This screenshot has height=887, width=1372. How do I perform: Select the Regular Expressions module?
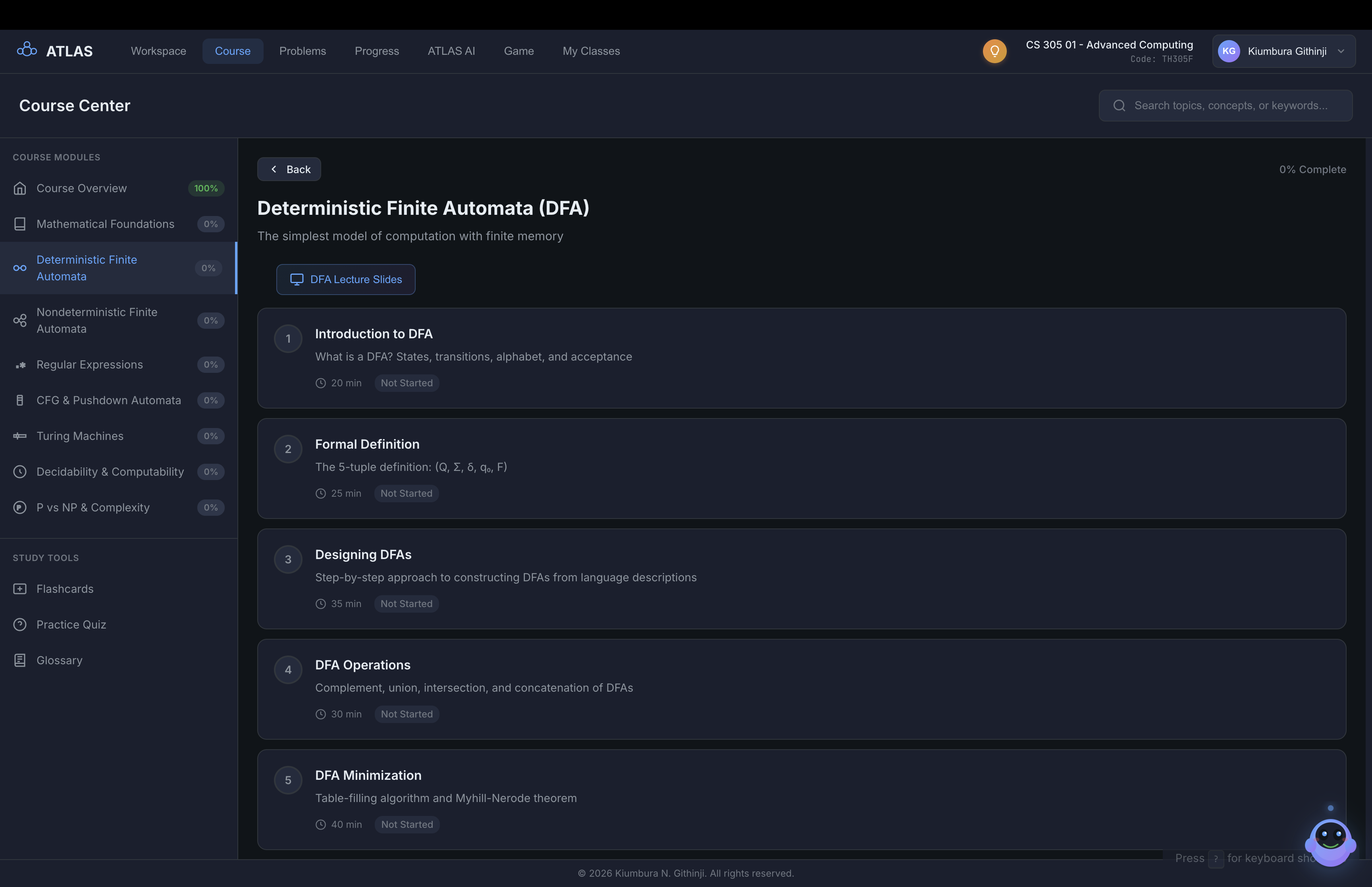click(90, 364)
